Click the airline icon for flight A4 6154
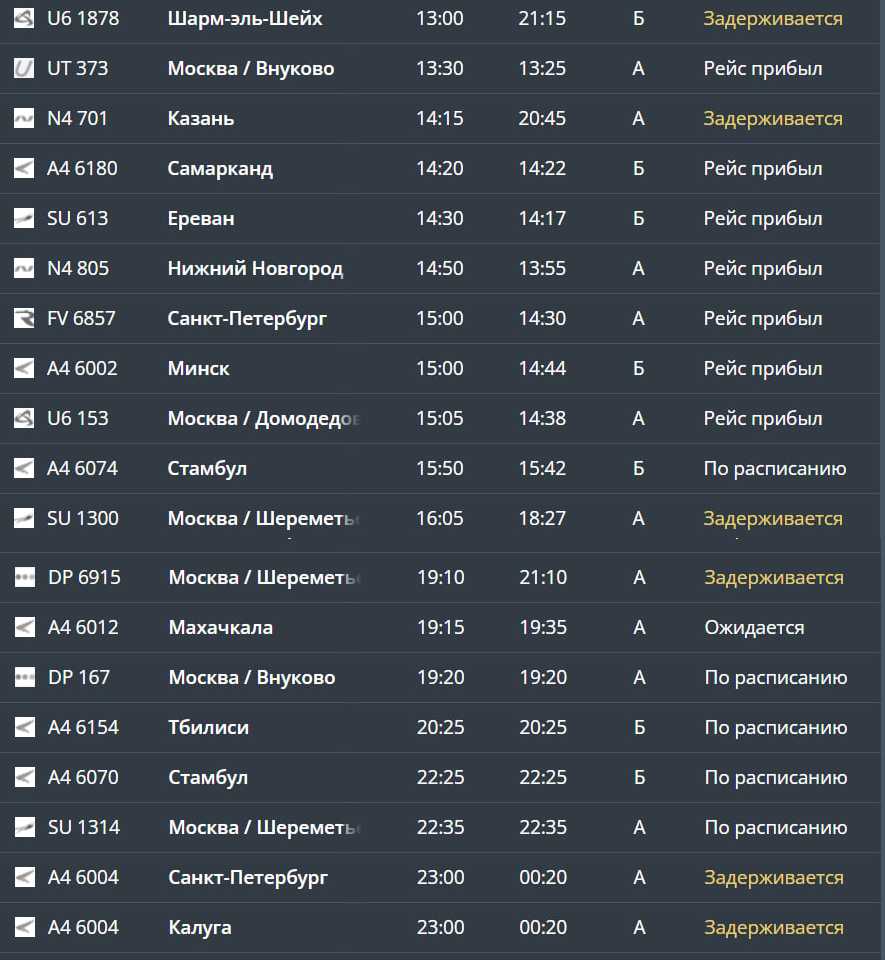The width and height of the screenshot is (885, 960). coord(25,728)
